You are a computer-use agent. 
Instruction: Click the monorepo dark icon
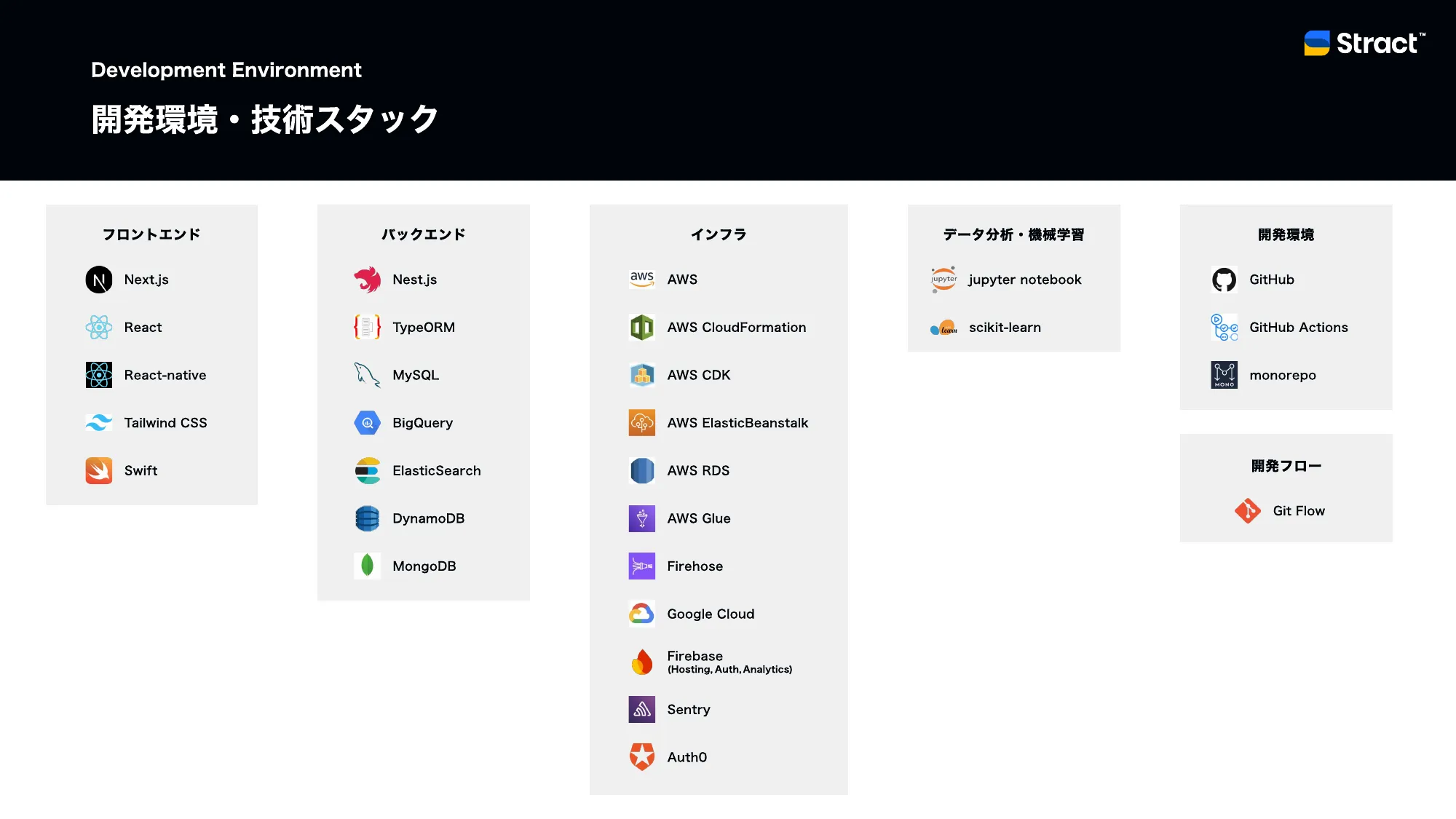(x=1224, y=375)
